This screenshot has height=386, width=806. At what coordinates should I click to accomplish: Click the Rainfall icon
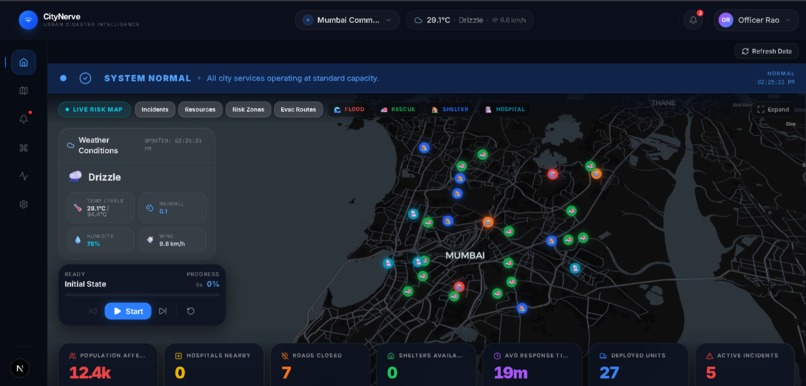tap(150, 208)
